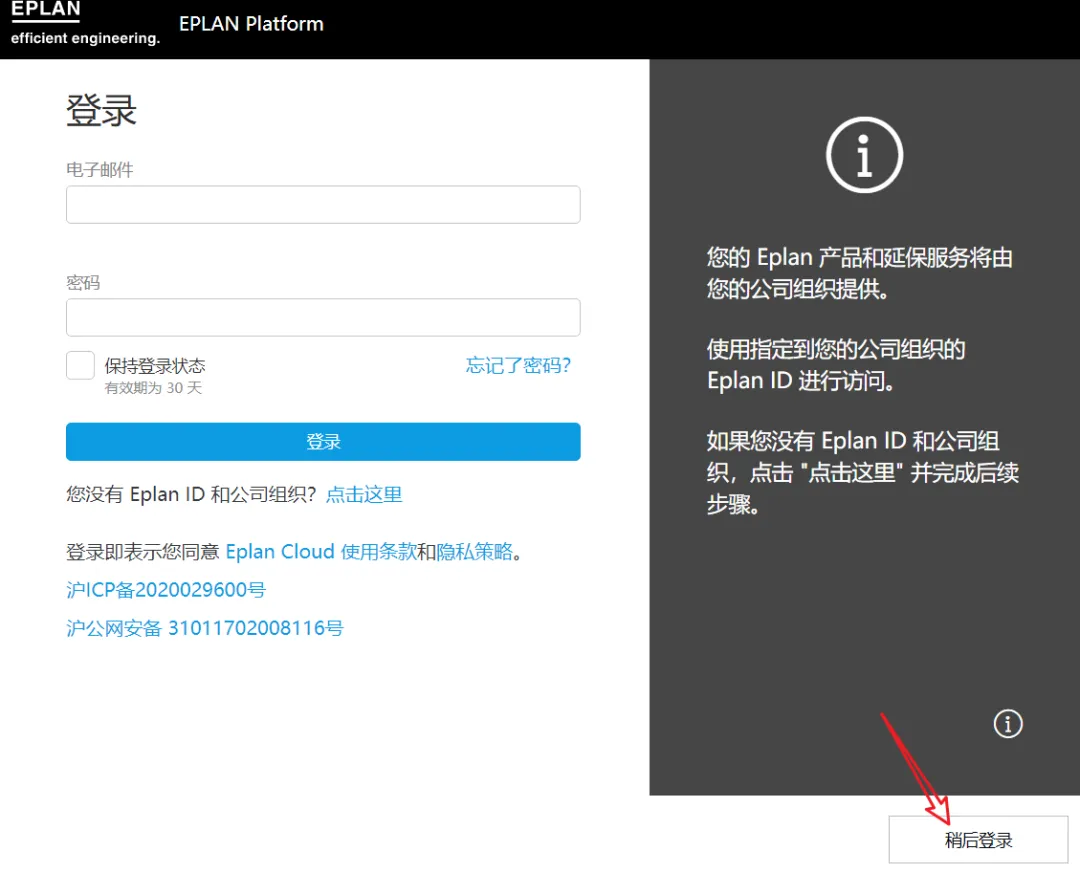The height and width of the screenshot is (873, 1080).
Task: Open the 隐私策略 link
Action: pyautogui.click(x=475, y=552)
